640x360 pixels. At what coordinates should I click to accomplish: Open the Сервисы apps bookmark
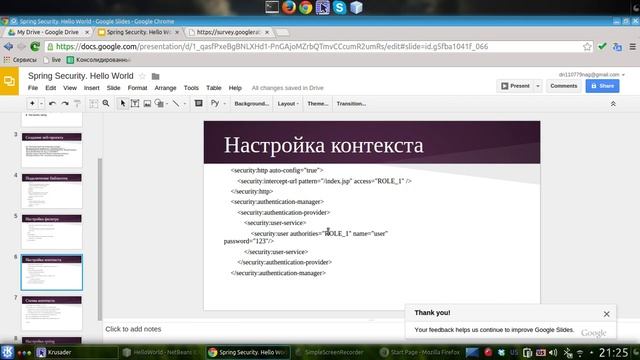pos(20,60)
